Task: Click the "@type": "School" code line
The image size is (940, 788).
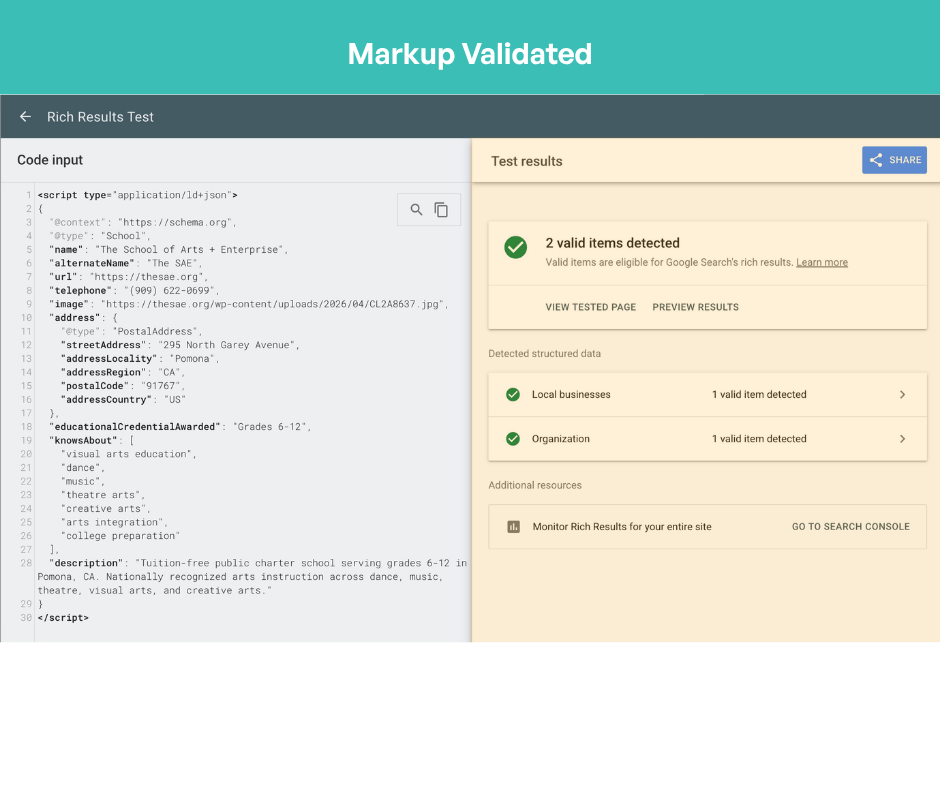Action: click(x=100, y=236)
